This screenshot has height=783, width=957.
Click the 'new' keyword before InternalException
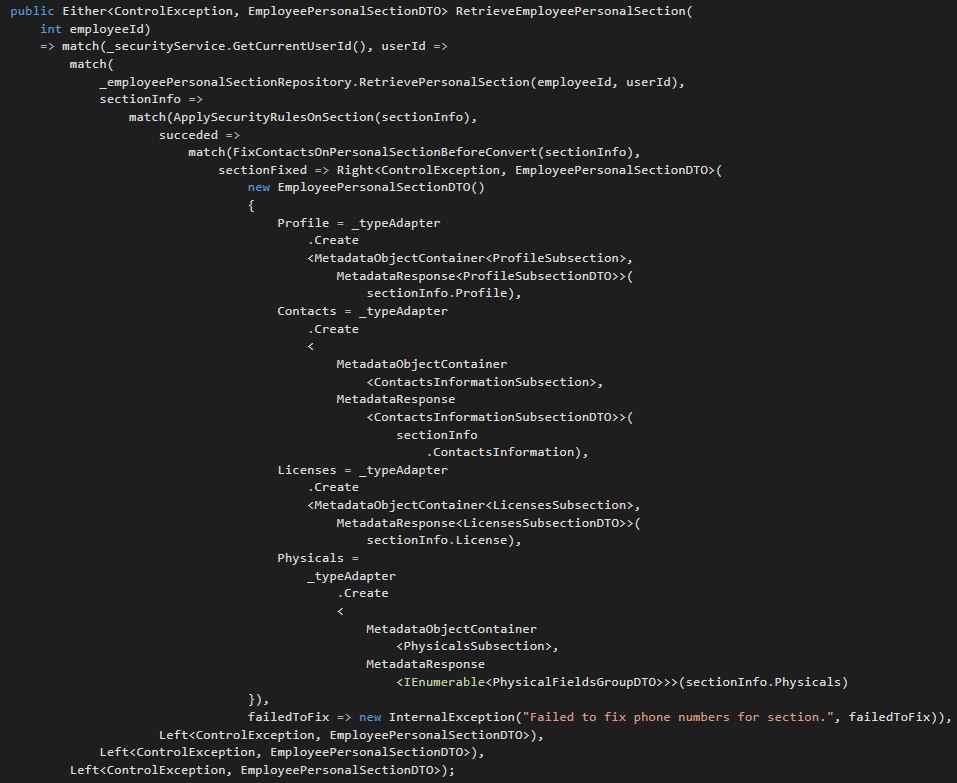point(370,717)
